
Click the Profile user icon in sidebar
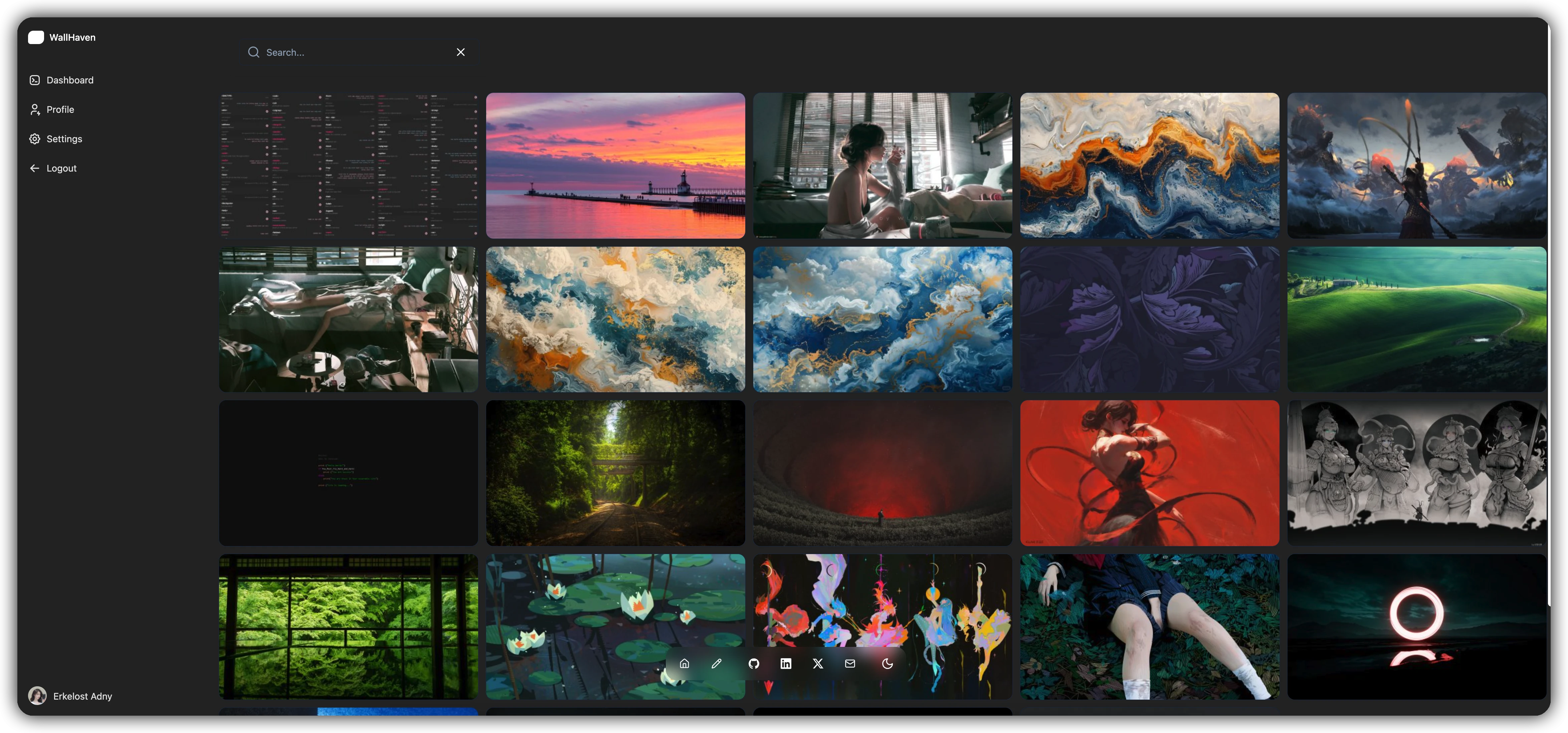click(35, 109)
